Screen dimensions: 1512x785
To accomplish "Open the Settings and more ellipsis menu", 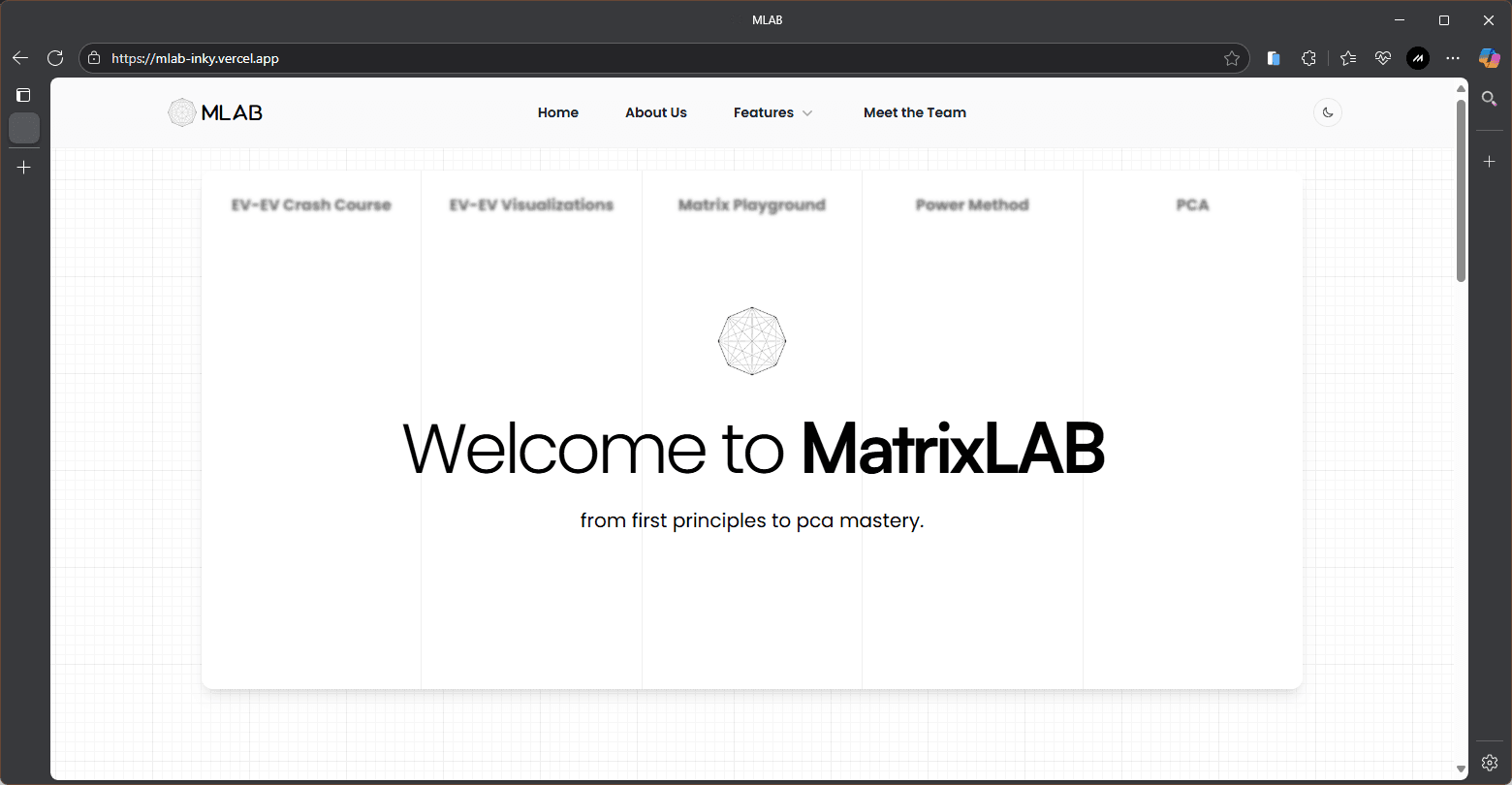I will (1453, 58).
